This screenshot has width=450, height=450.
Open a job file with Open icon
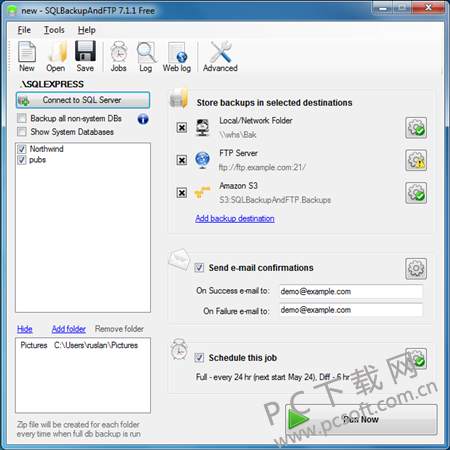coord(56,57)
